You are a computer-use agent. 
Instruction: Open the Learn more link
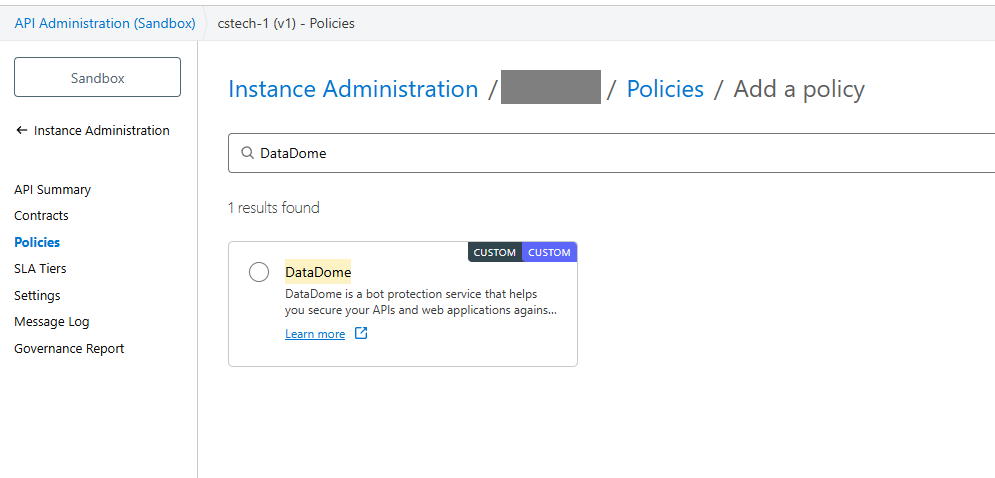point(315,334)
